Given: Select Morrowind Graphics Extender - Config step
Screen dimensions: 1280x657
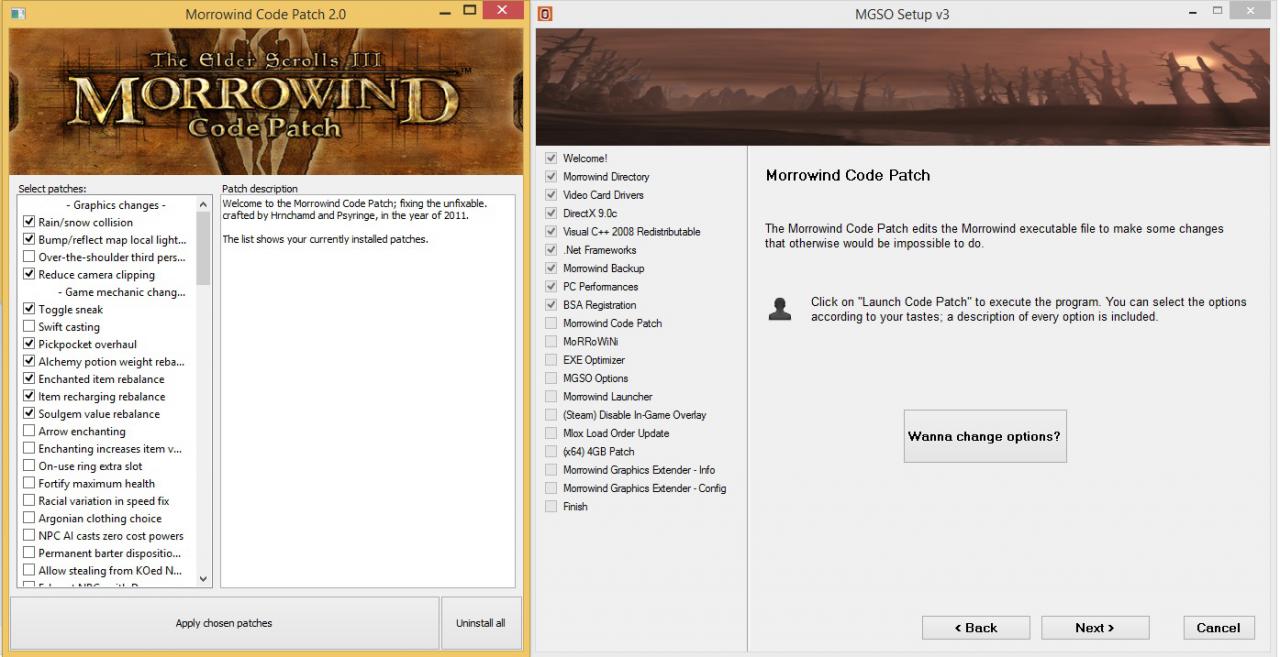Looking at the screenshot, I should [636, 488].
